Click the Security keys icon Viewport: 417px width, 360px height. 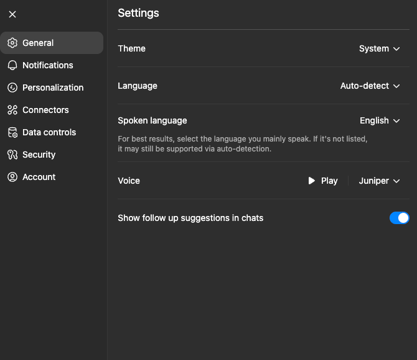pyautogui.click(x=12, y=154)
